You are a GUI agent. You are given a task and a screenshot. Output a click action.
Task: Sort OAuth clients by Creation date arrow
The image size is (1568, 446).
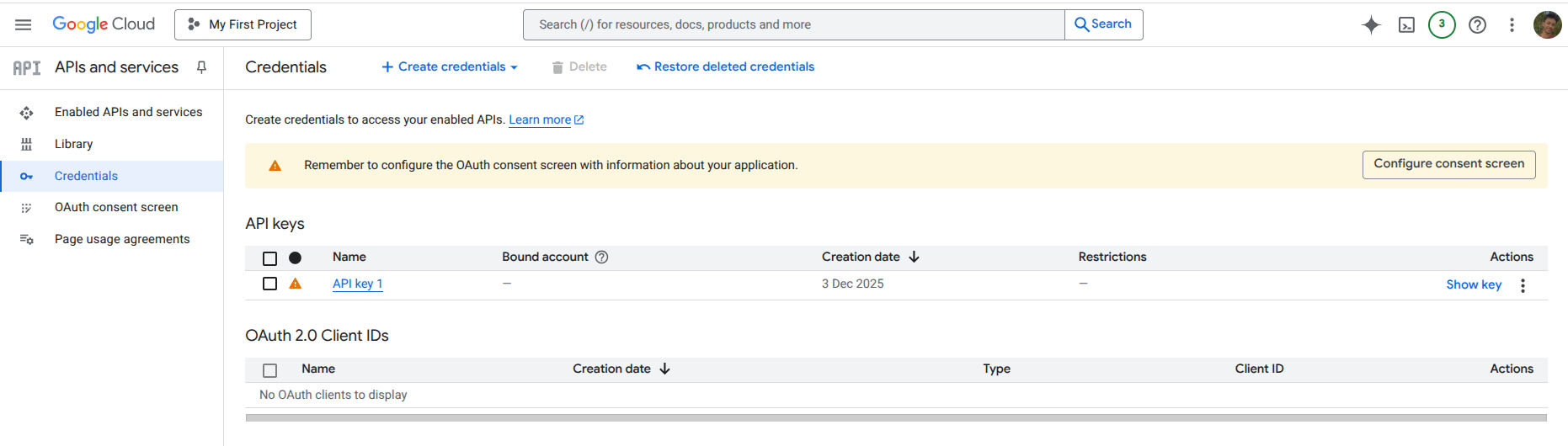[665, 369]
